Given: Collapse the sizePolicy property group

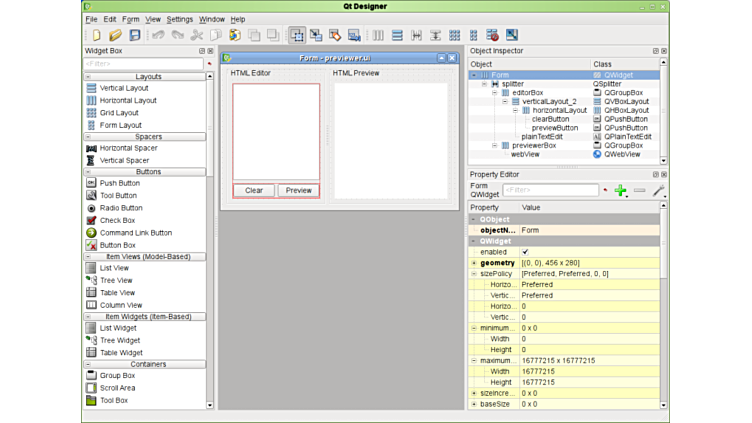Looking at the screenshot, I should click(475, 273).
